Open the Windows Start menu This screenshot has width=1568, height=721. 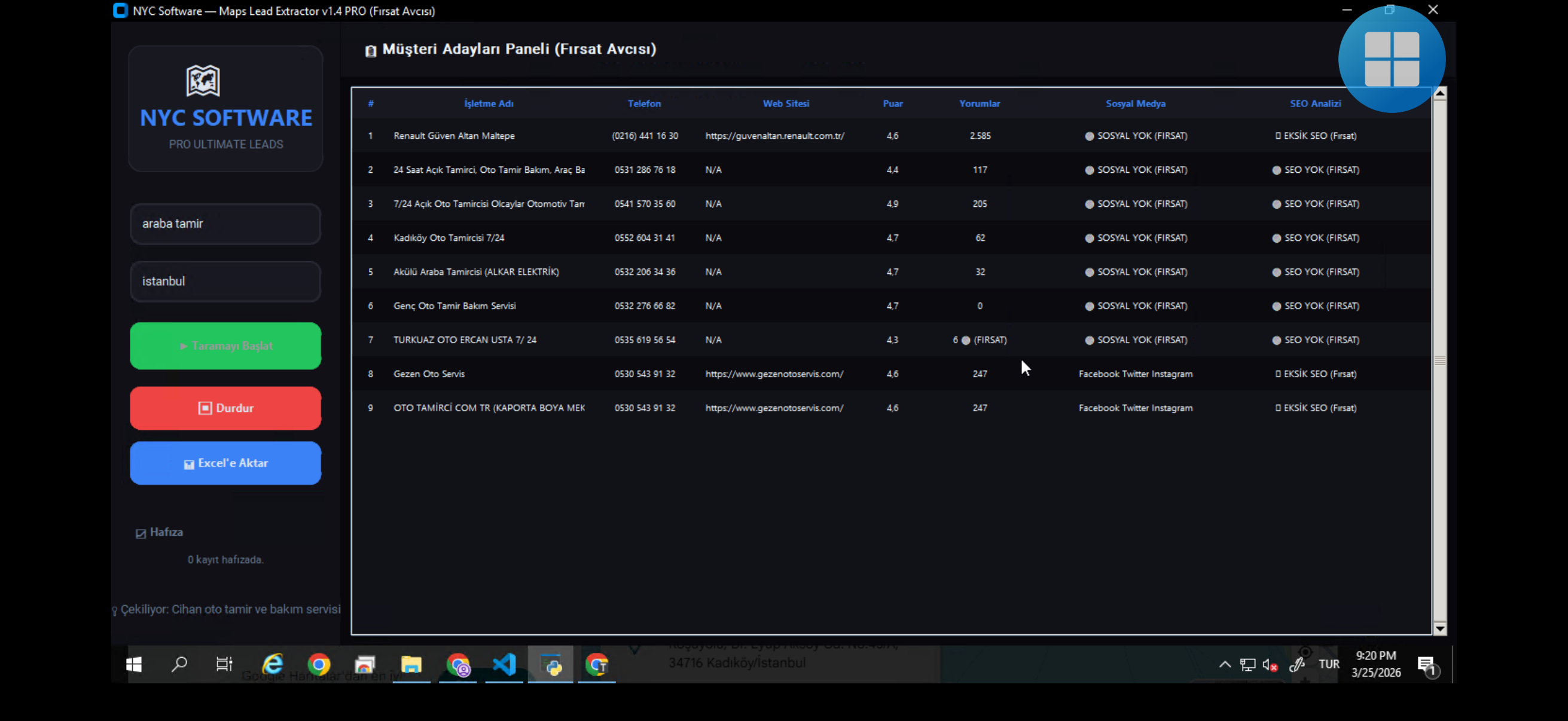coord(134,664)
